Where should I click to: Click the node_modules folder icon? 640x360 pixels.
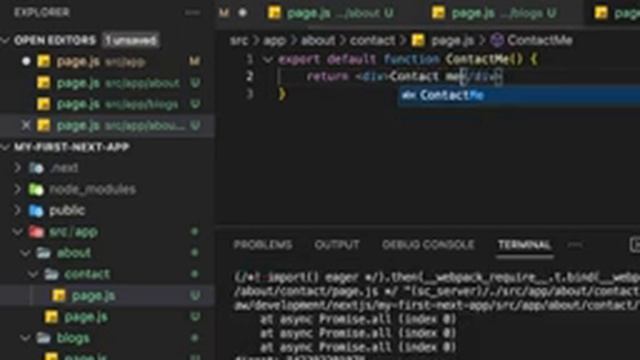point(36,189)
